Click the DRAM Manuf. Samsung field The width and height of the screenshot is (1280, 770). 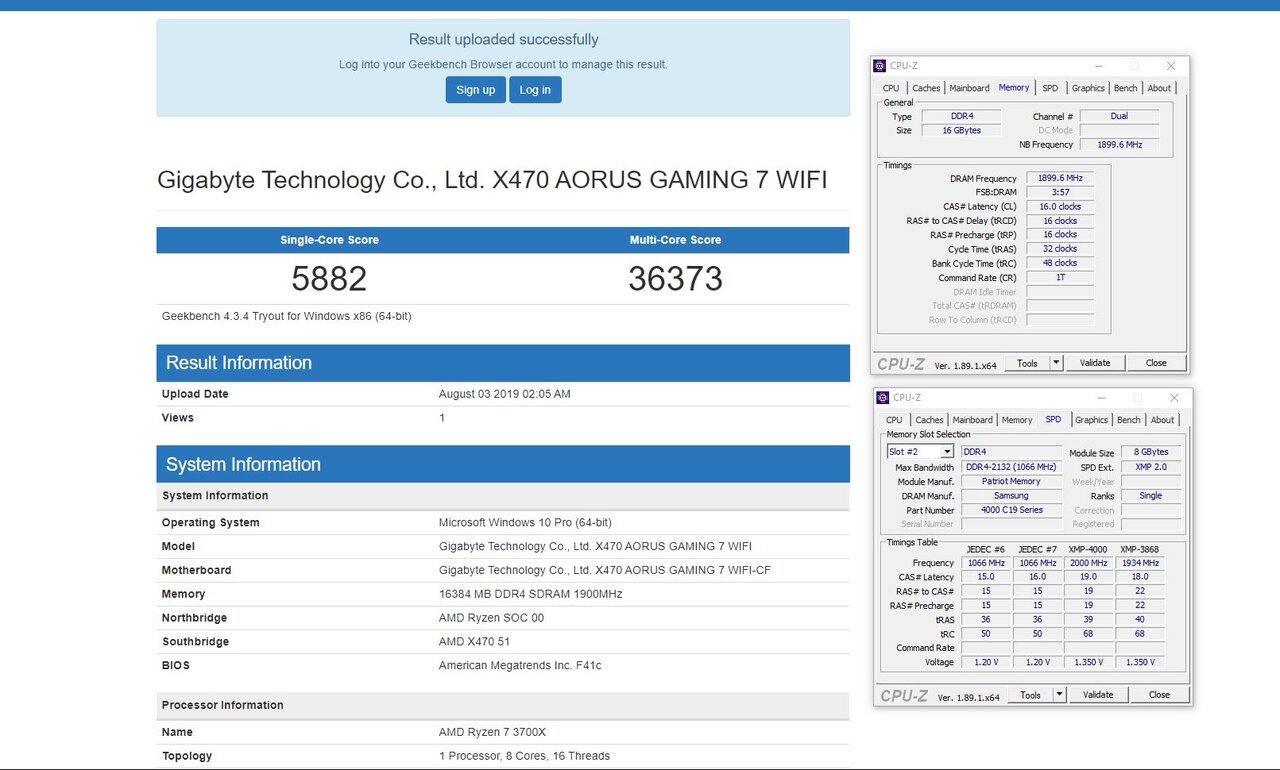[x=1011, y=496]
